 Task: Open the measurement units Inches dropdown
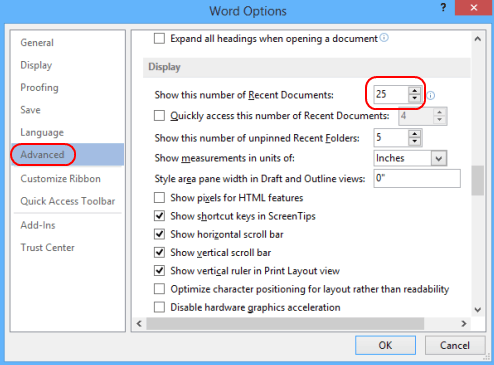439,158
